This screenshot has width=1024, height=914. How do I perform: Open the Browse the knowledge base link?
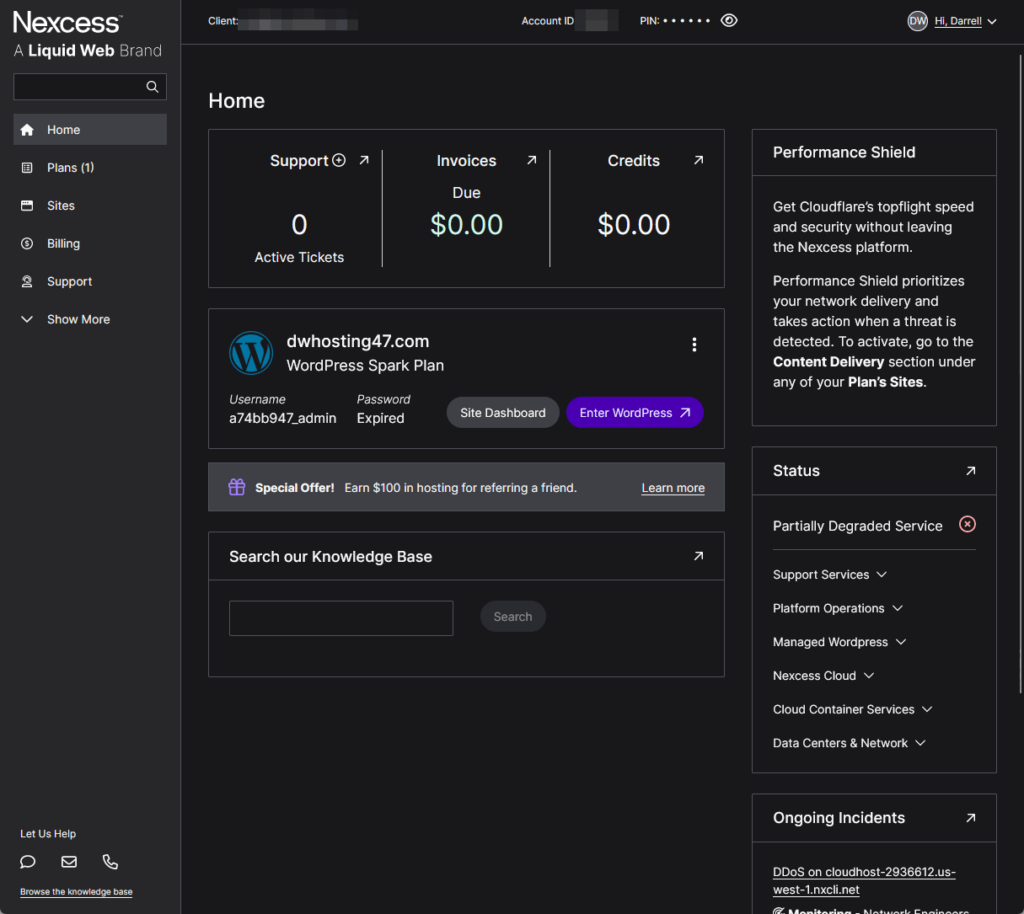click(76, 892)
